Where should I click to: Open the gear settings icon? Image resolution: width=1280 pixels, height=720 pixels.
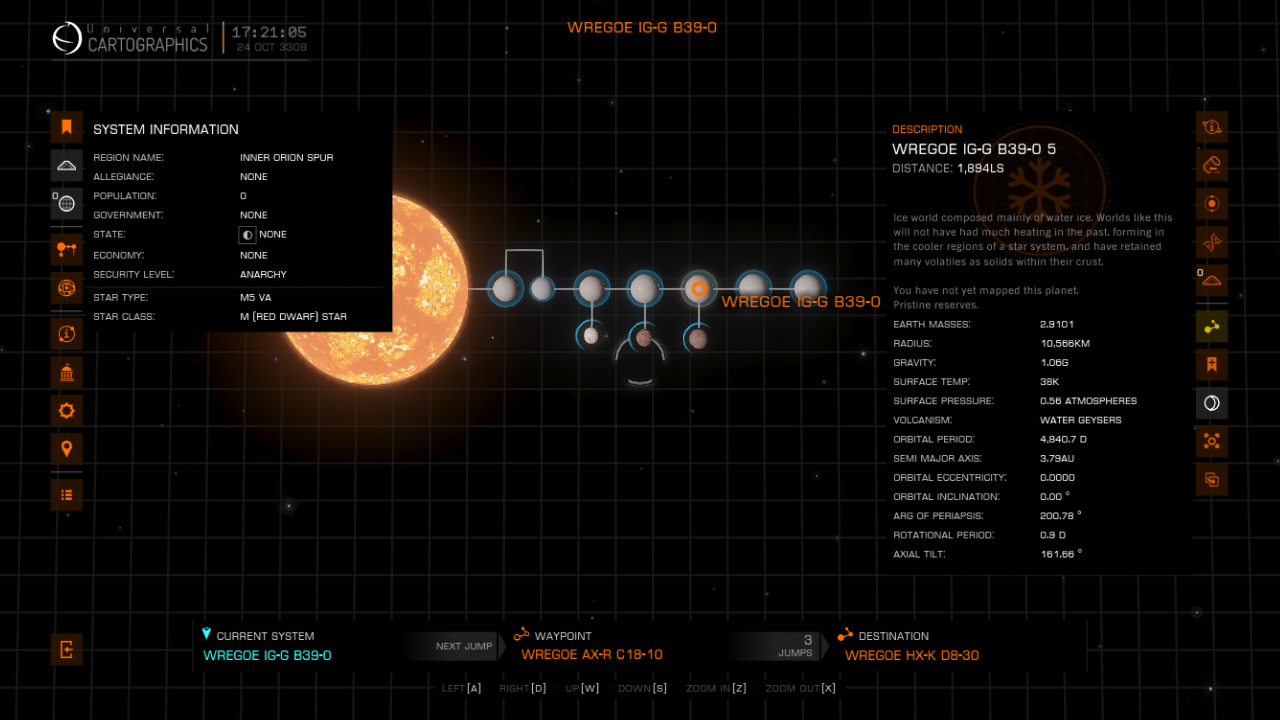[67, 410]
